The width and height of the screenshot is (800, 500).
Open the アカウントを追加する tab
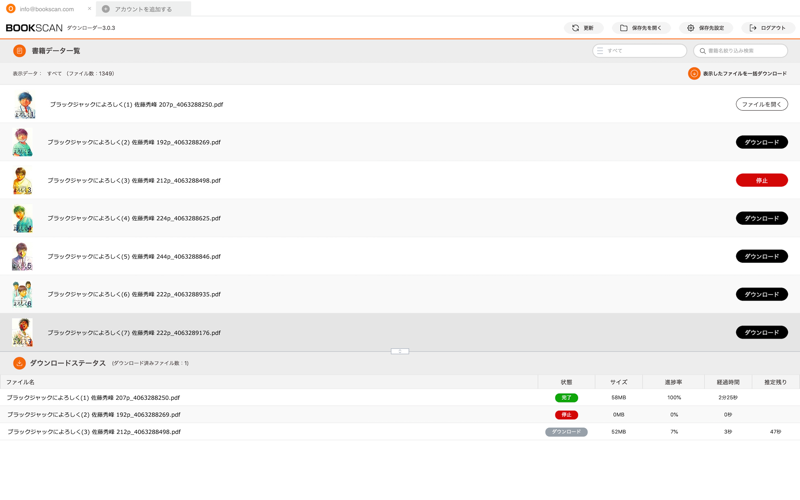click(x=143, y=9)
